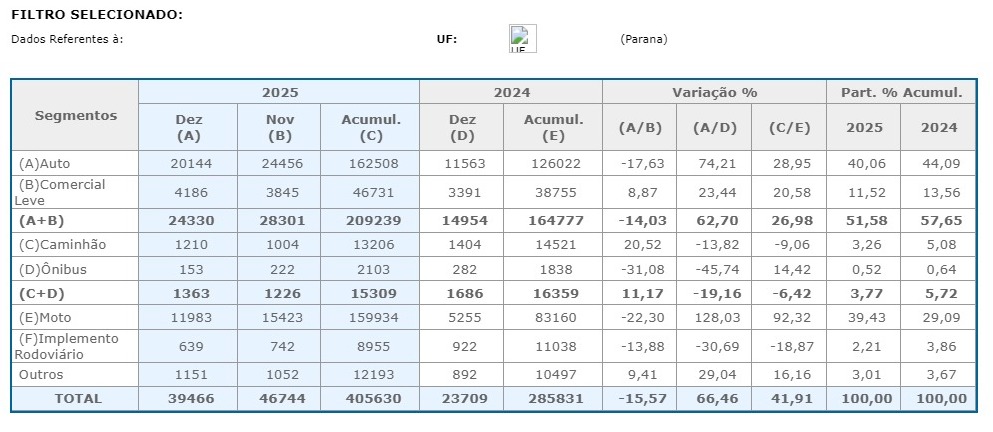Click the FILTRO SELECIONADO heading
The image size is (993, 432).
[97, 15]
